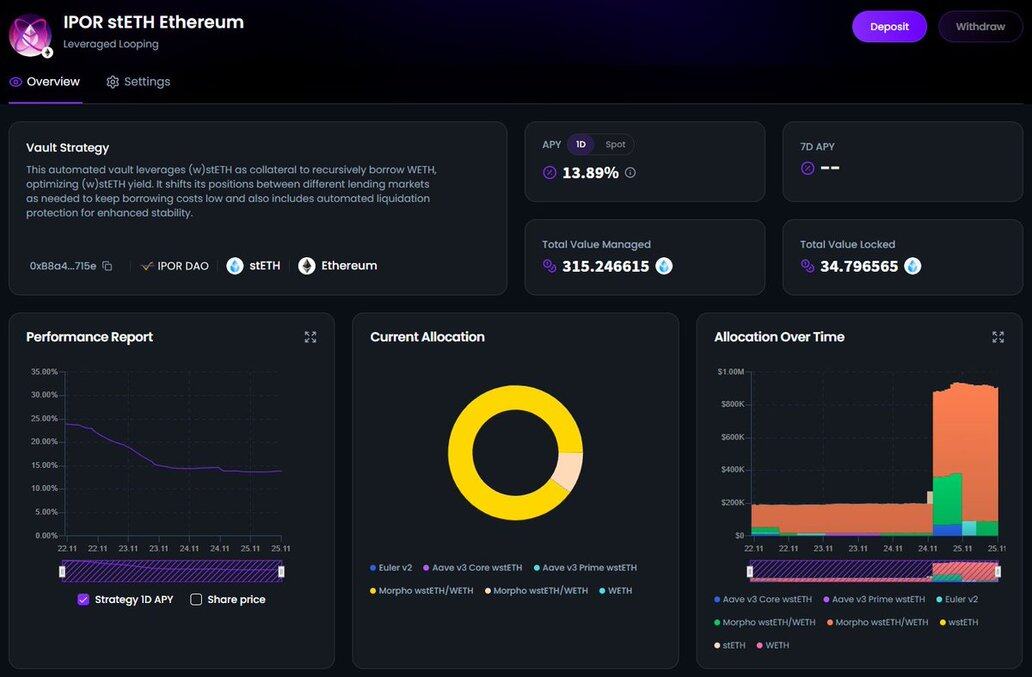Switch APY to Spot mode

615,145
